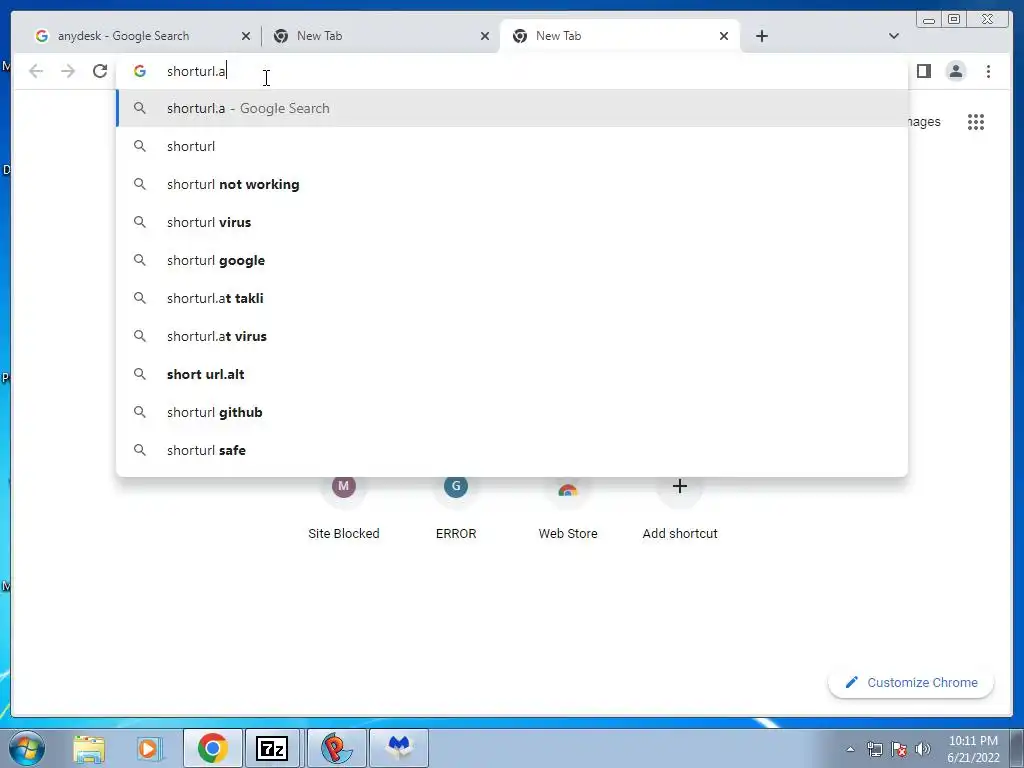Select 'shorturl not working' suggestion
The height and width of the screenshot is (768, 1024).
[x=512, y=184]
